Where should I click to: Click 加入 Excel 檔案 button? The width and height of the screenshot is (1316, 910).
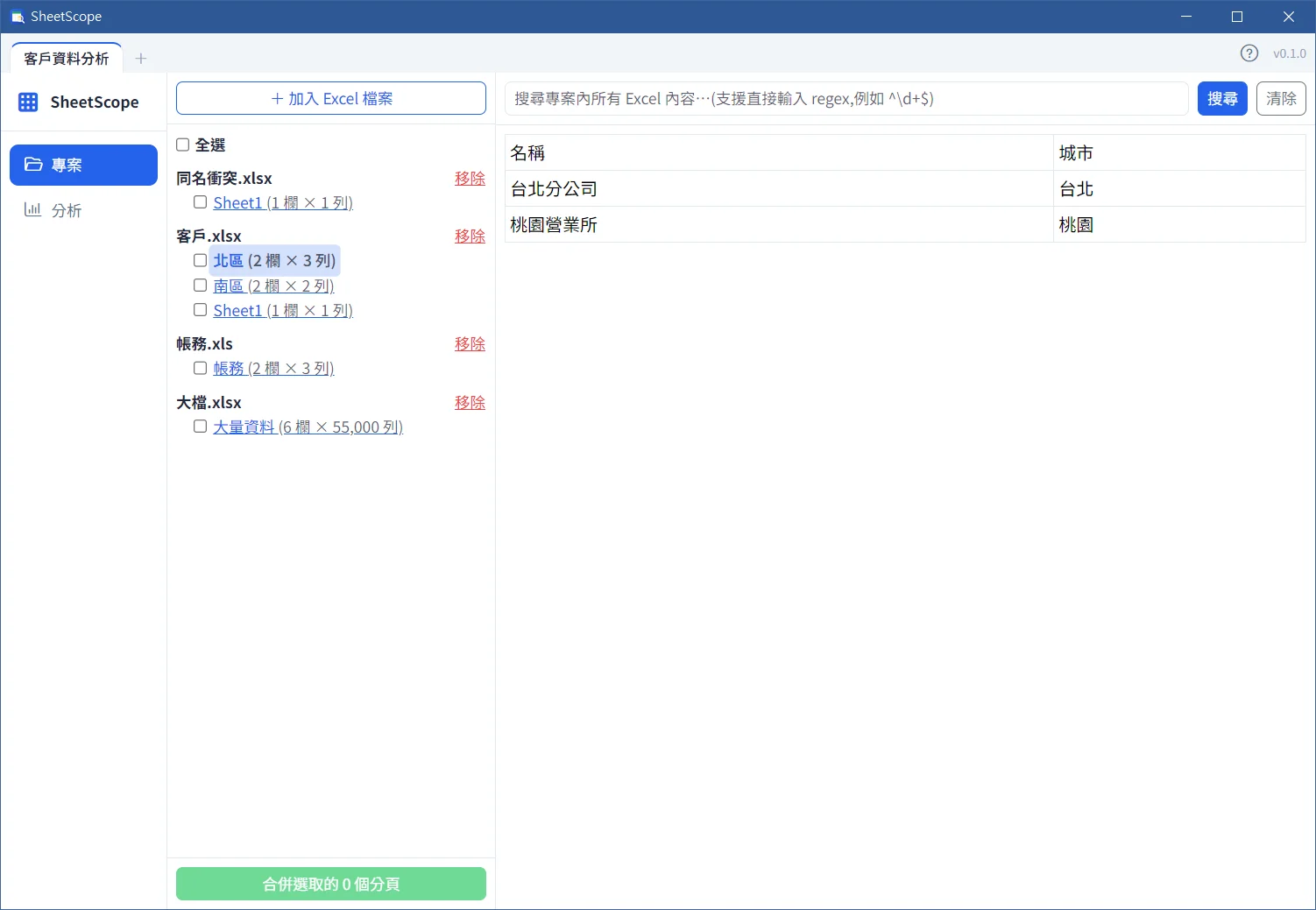point(331,98)
